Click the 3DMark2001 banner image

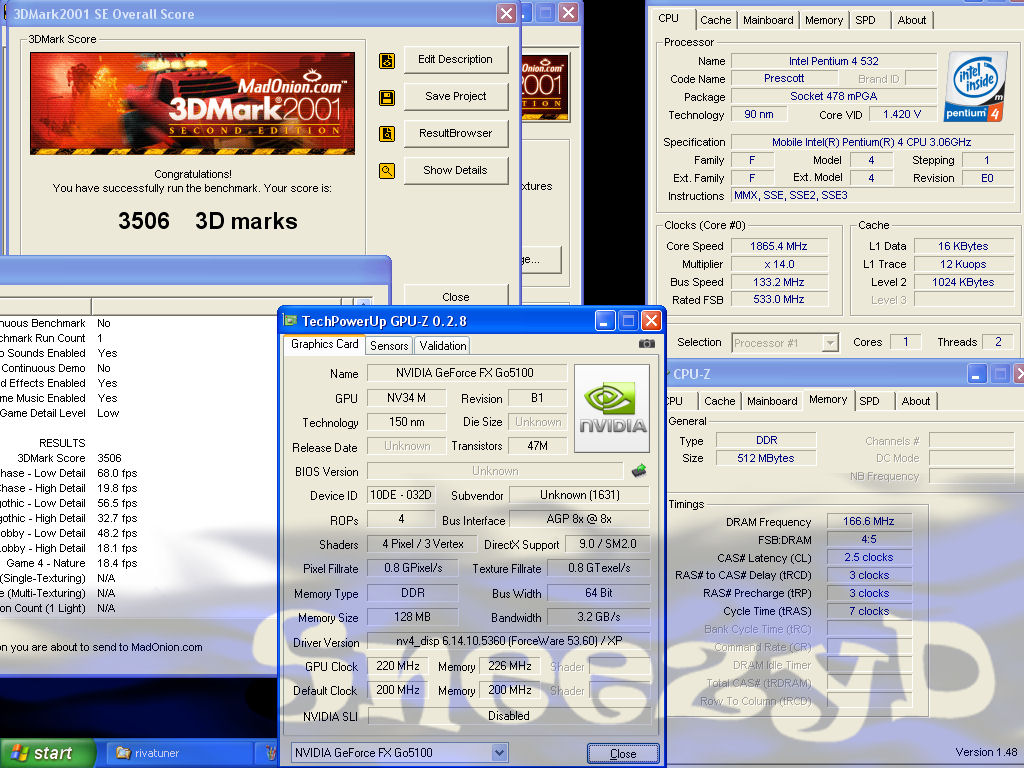[x=193, y=103]
